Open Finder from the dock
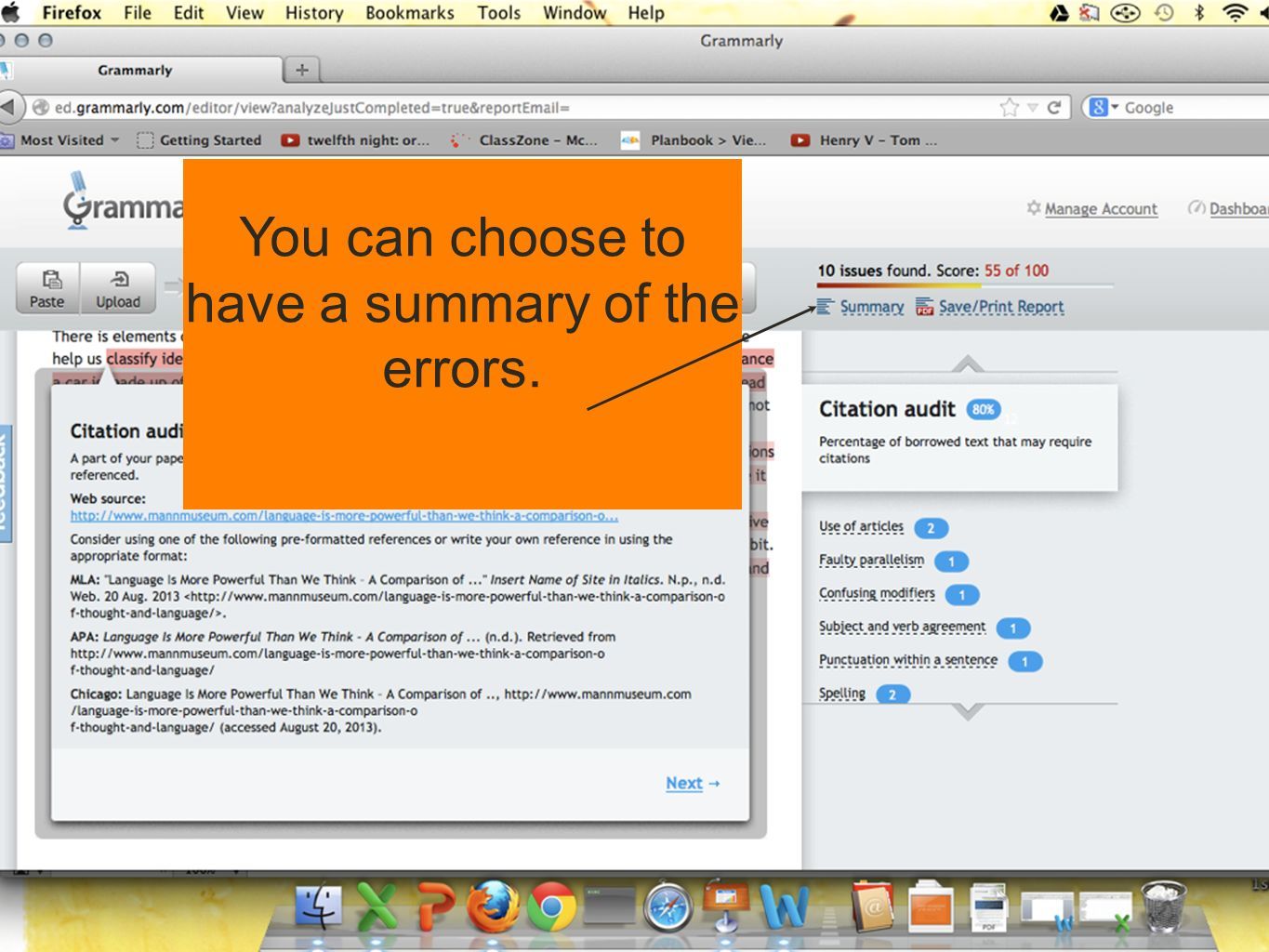 coord(319,907)
